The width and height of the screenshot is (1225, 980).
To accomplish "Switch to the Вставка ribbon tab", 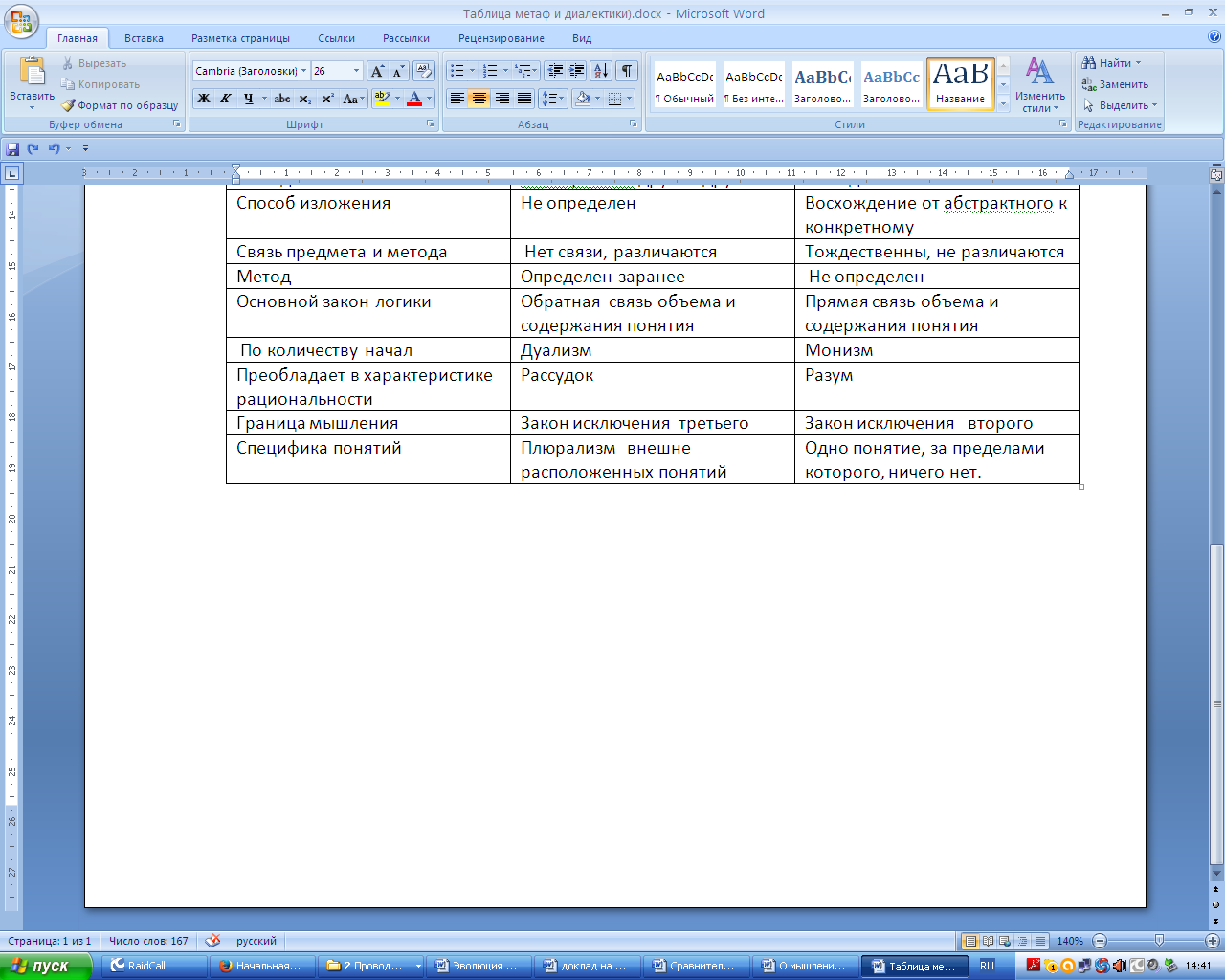I will [x=144, y=38].
